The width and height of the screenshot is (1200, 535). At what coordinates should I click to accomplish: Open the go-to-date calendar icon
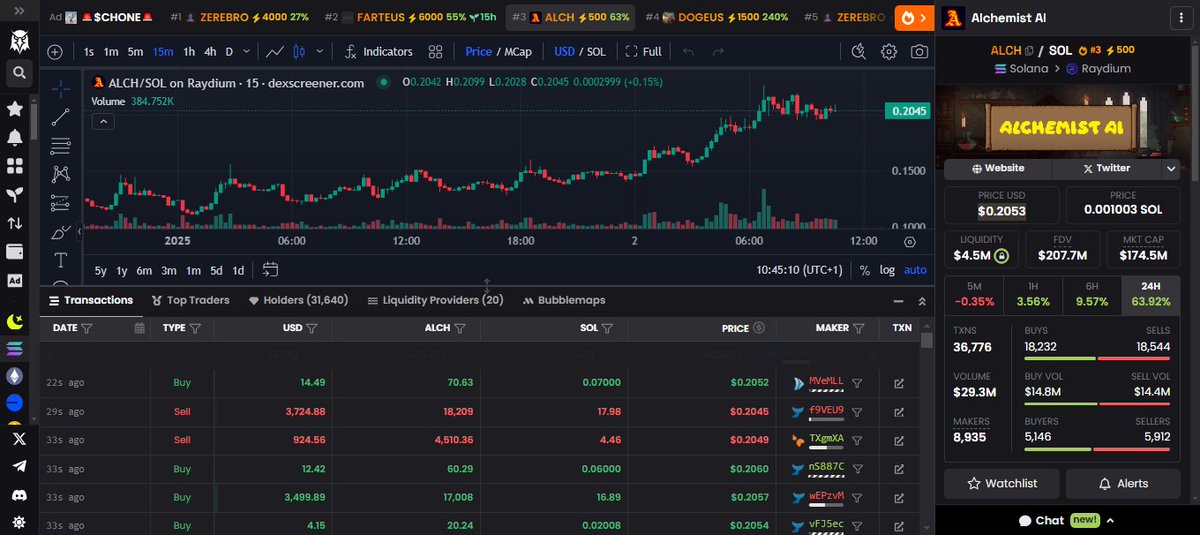pyautogui.click(x=270, y=270)
